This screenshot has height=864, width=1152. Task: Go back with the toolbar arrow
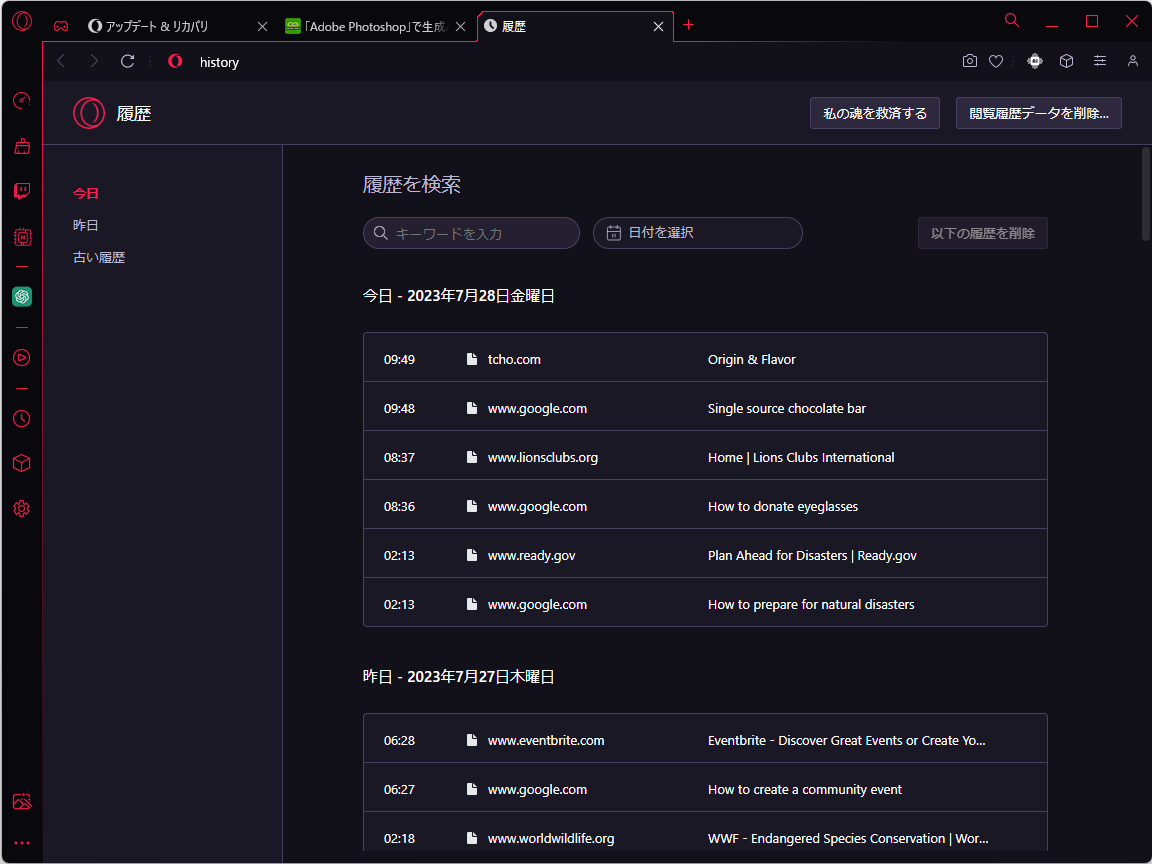pyautogui.click(x=62, y=61)
